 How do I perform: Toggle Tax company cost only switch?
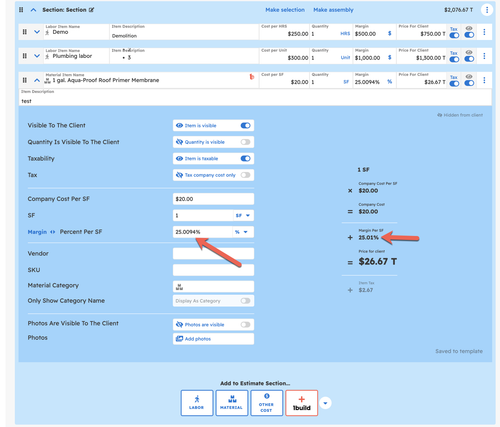pyautogui.click(x=245, y=175)
